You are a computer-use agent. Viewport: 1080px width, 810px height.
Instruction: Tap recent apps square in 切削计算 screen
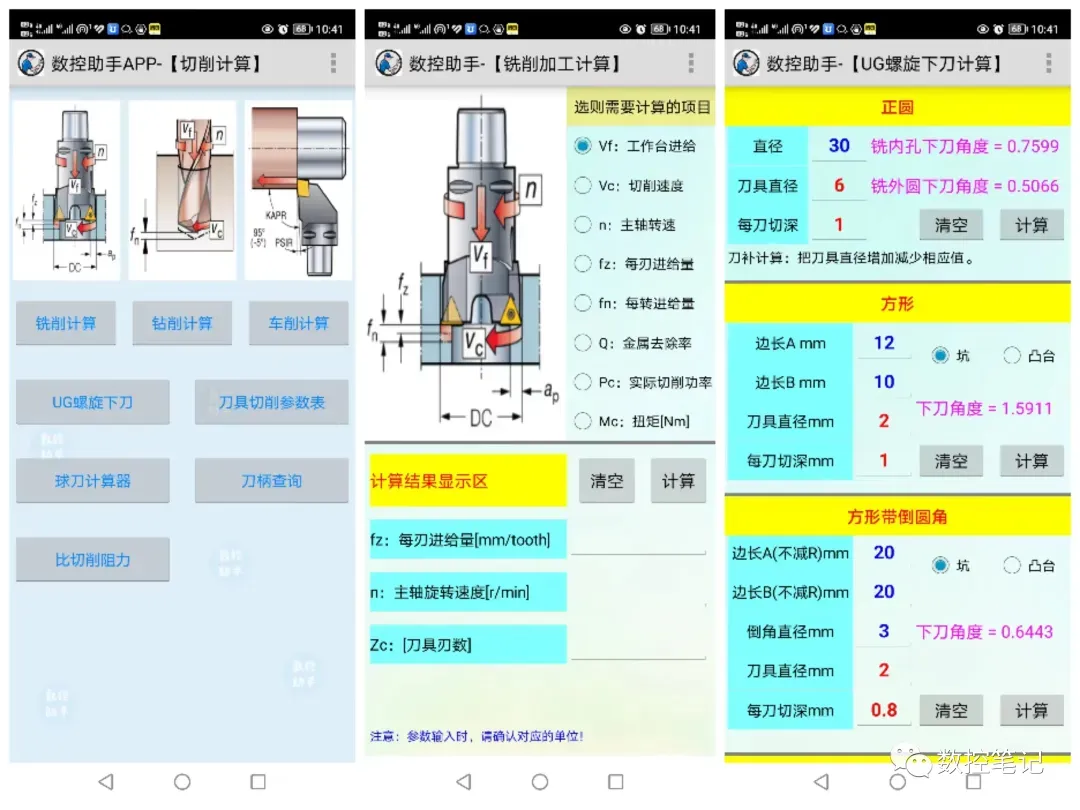point(258,782)
